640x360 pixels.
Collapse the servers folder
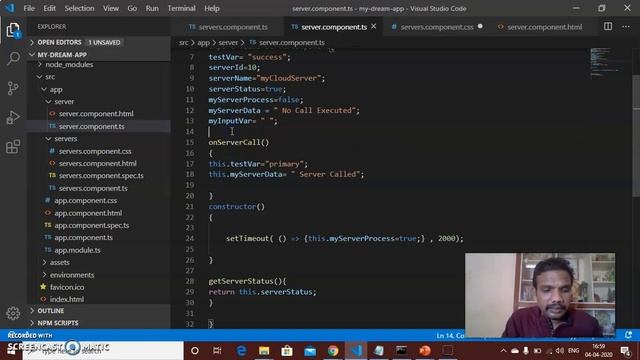coord(99,139)
